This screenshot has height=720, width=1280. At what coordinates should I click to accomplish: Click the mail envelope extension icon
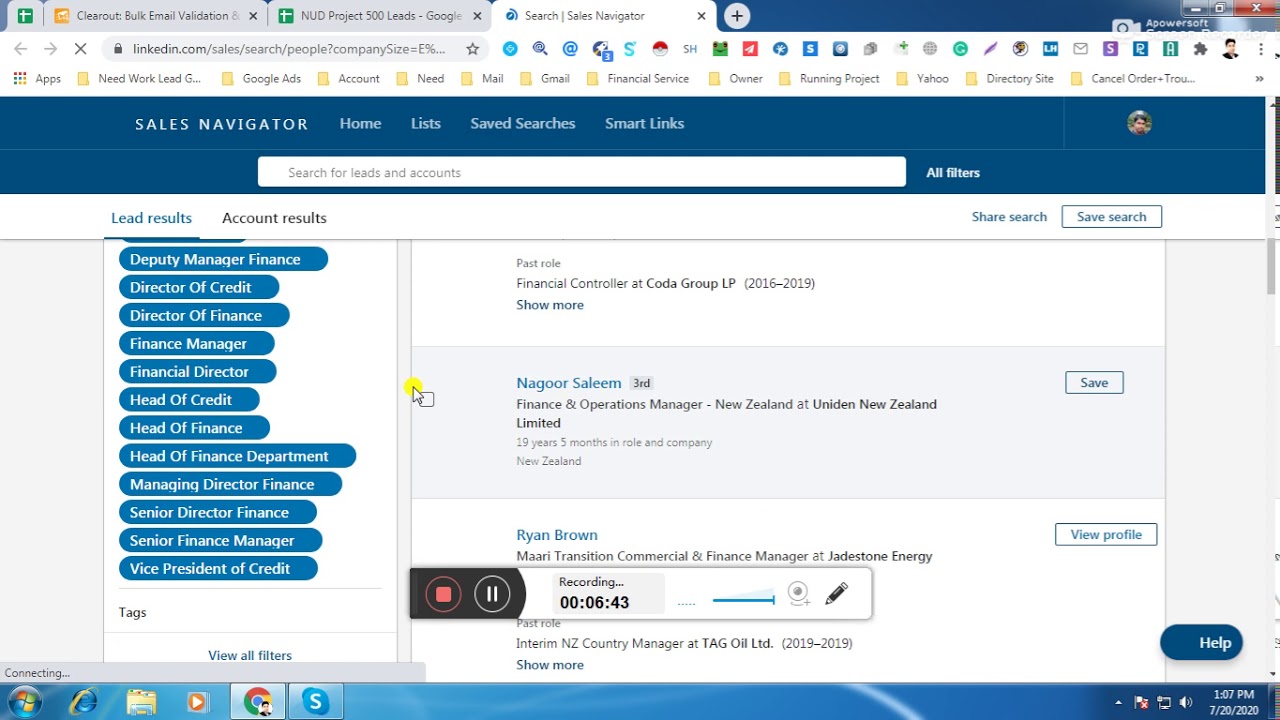click(x=1080, y=49)
